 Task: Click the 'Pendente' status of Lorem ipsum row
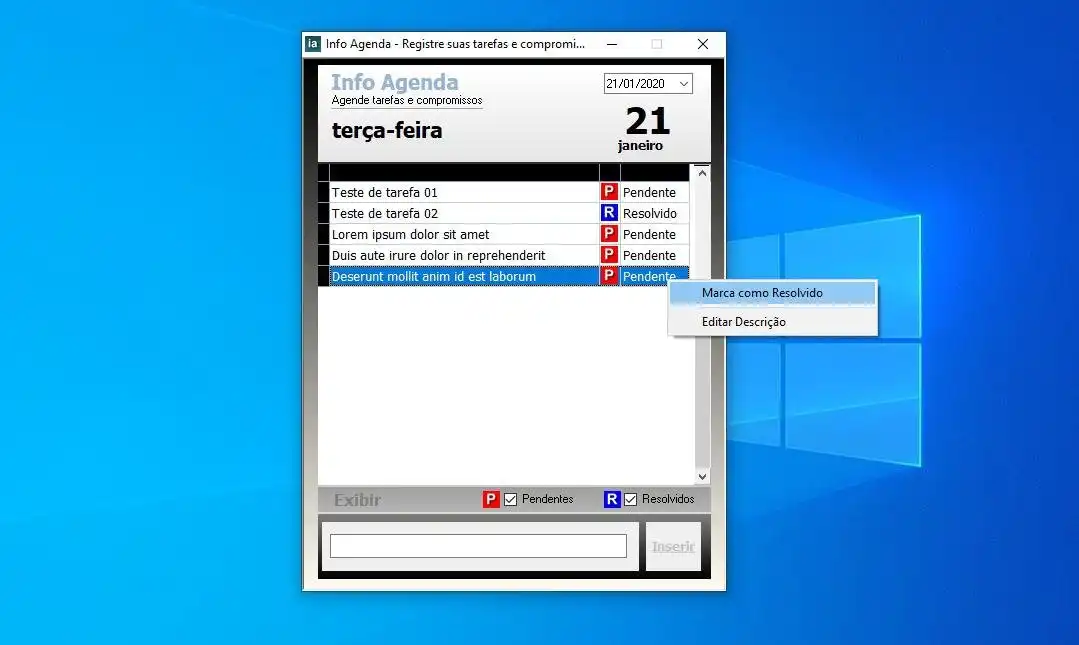point(649,234)
